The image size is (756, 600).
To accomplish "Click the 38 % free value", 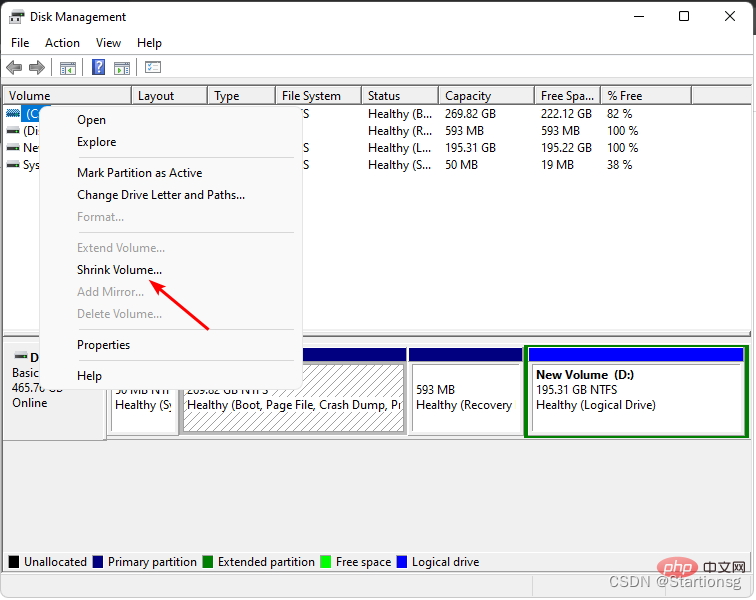I will tap(619, 165).
